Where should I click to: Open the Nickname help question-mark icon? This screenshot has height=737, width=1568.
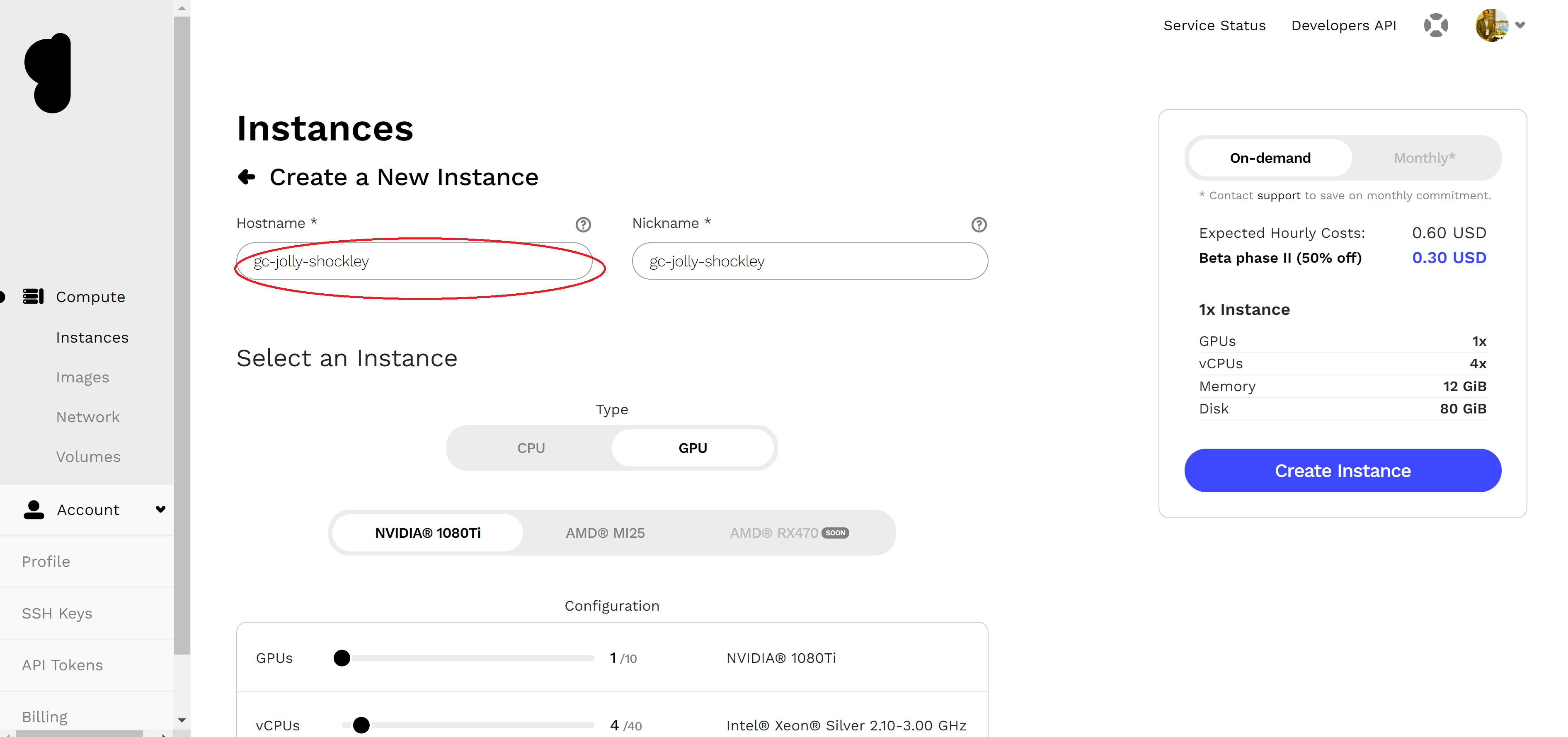point(979,225)
